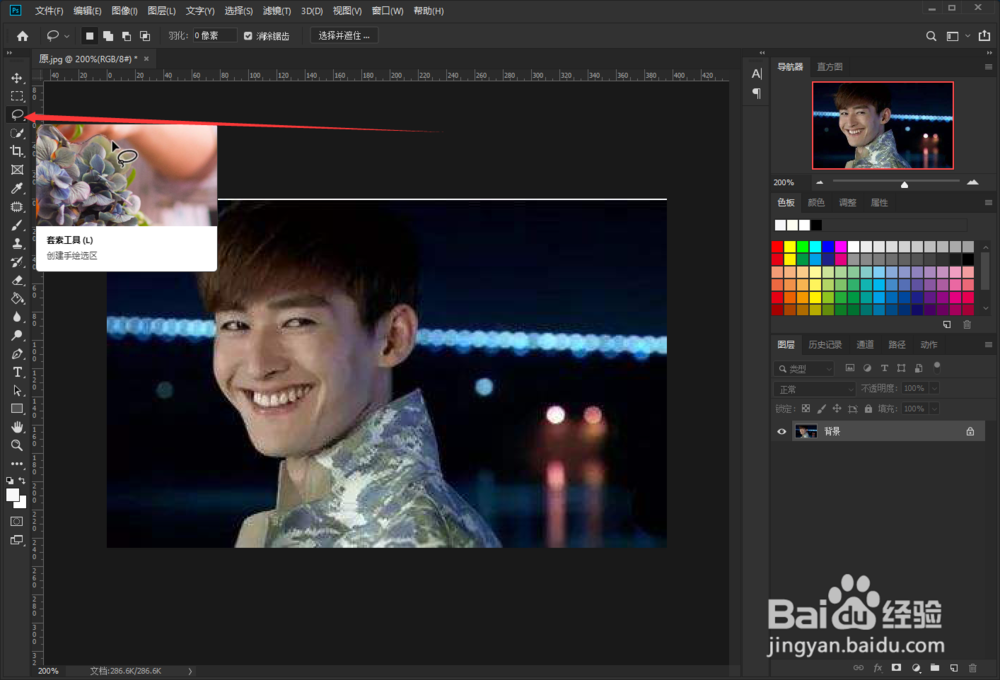The width and height of the screenshot is (1000, 680).
Task: Select the Dodge tool
Action: pyautogui.click(x=17, y=336)
